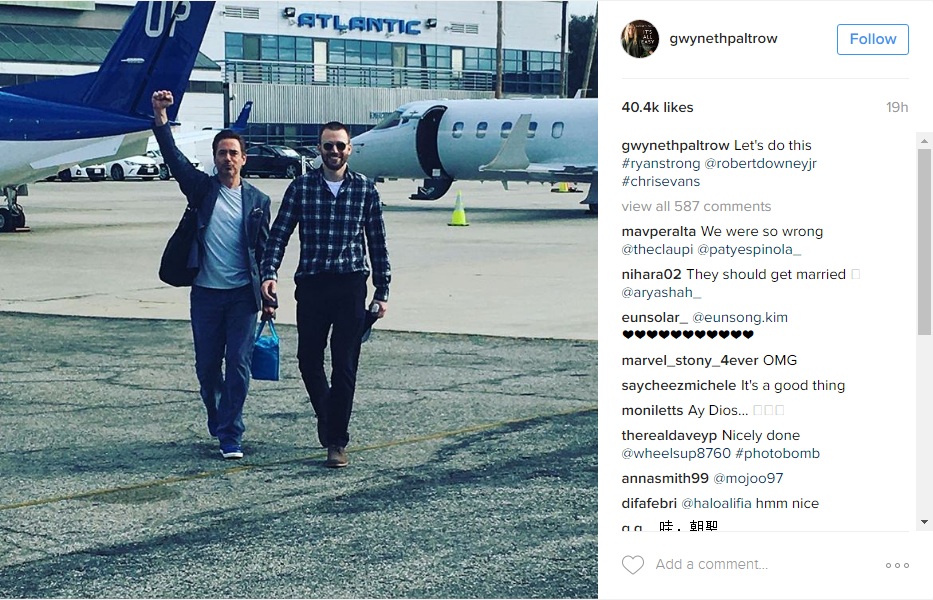The width and height of the screenshot is (933, 600).
Task: Click the main post photo
Action: 299,300
